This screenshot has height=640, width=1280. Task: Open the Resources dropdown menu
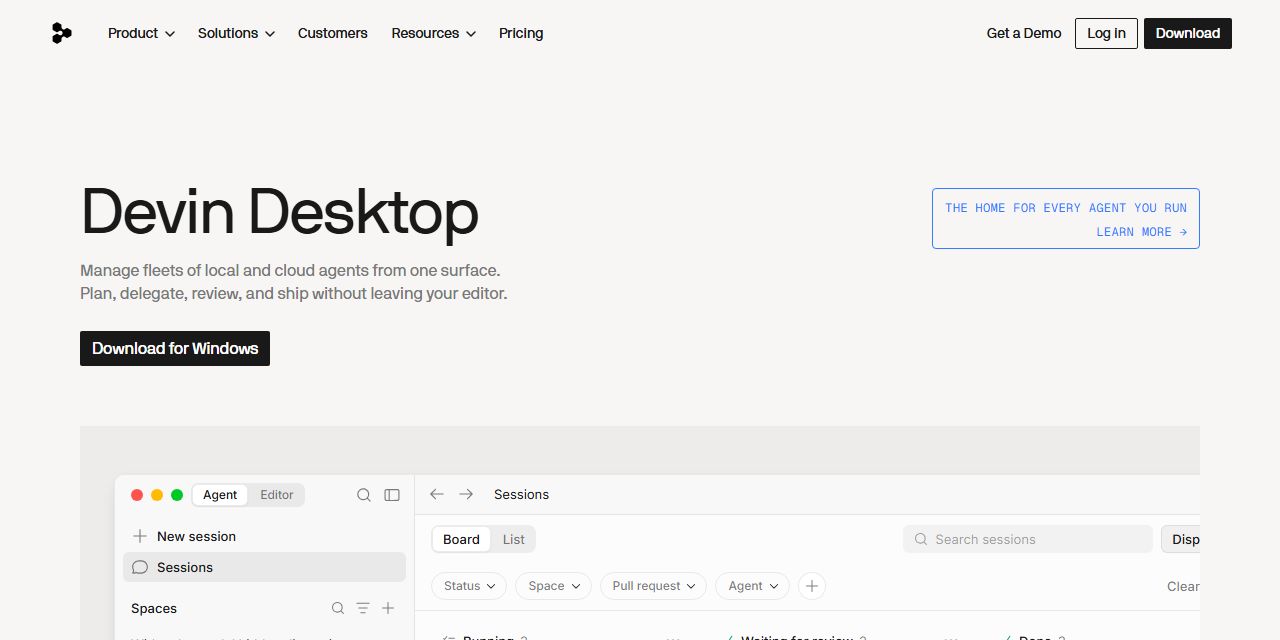433,33
